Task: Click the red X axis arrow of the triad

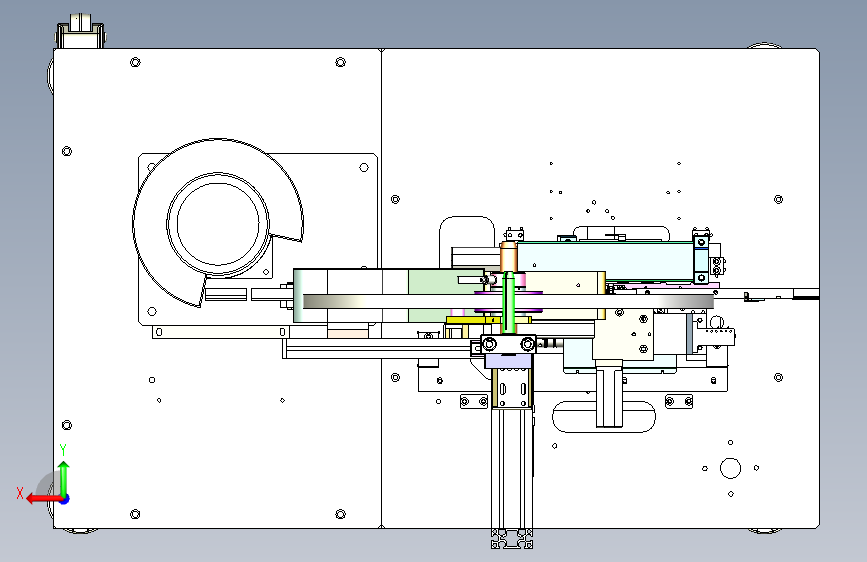Action: (x=44, y=499)
